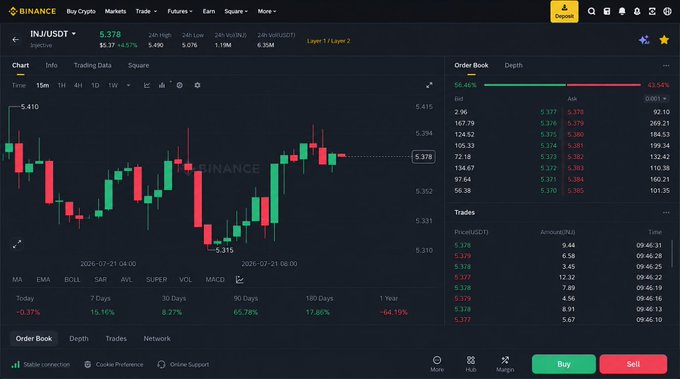Switch to the Trading Data tab
Image resolution: width=680 pixels, height=379 pixels.
click(x=92, y=65)
